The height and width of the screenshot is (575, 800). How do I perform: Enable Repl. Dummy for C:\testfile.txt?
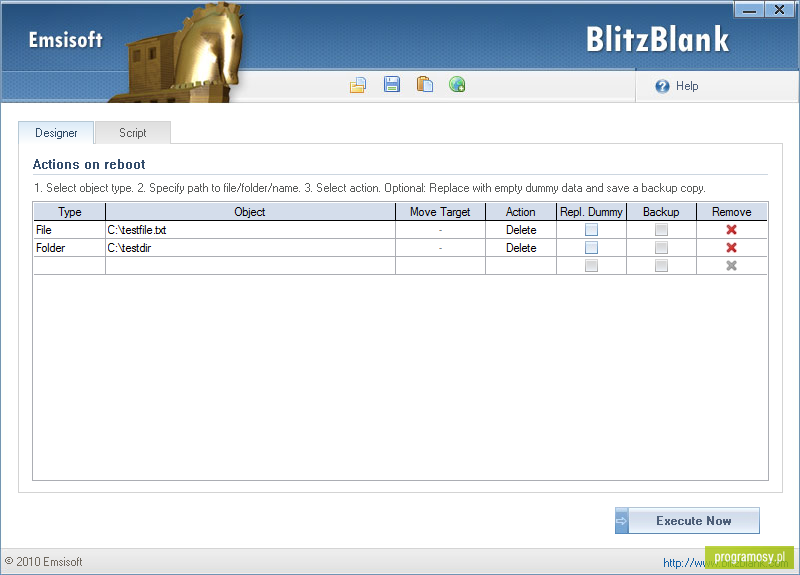coord(591,230)
